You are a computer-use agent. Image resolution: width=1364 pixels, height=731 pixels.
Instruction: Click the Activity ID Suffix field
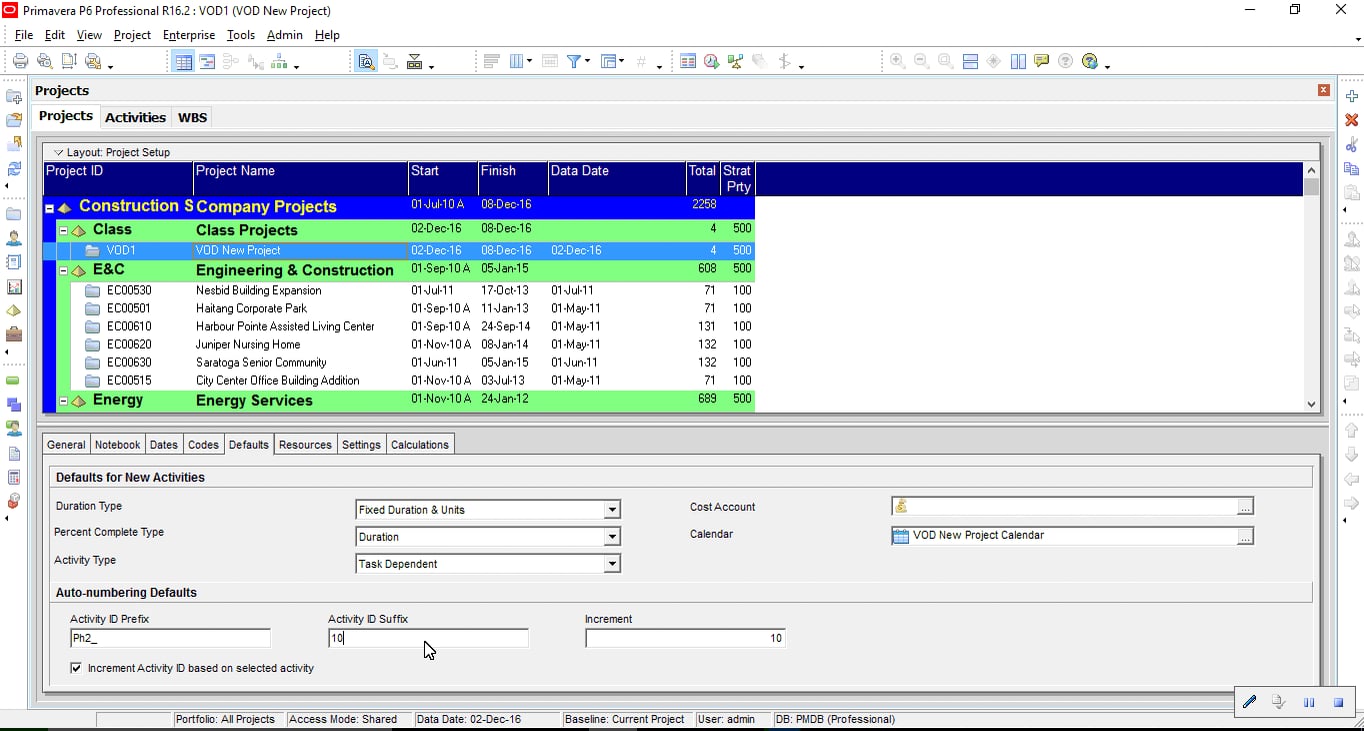(x=428, y=638)
